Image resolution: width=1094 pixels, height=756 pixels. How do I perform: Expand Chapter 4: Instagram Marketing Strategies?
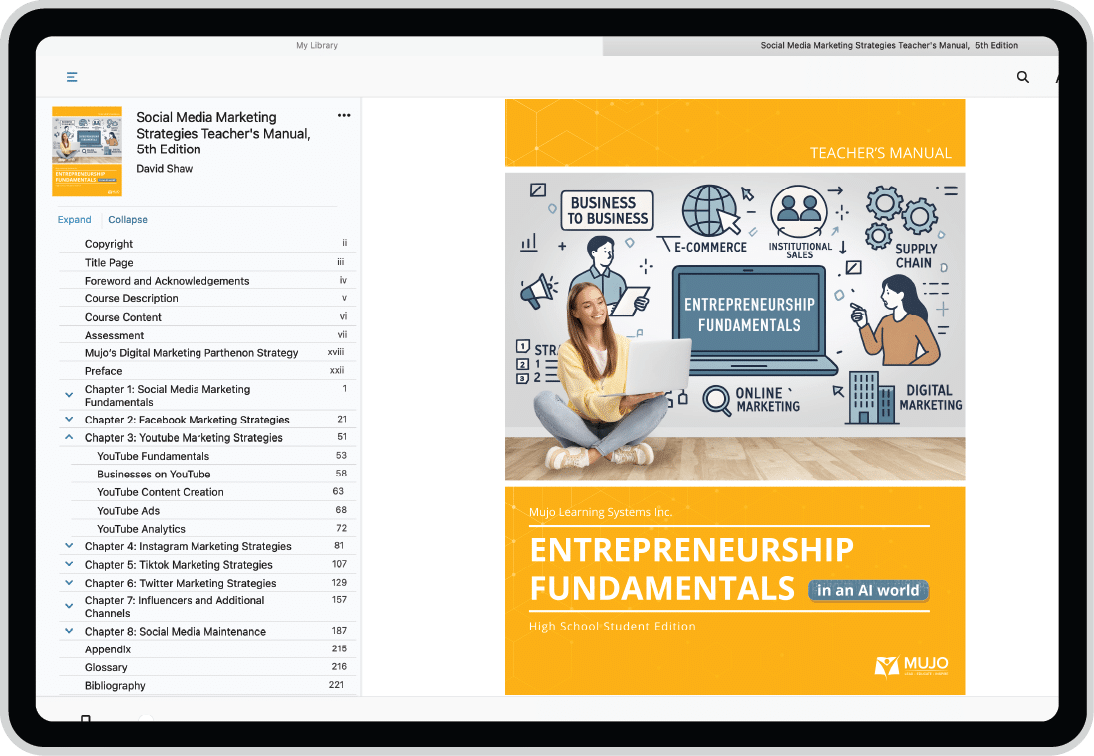[x=68, y=545]
